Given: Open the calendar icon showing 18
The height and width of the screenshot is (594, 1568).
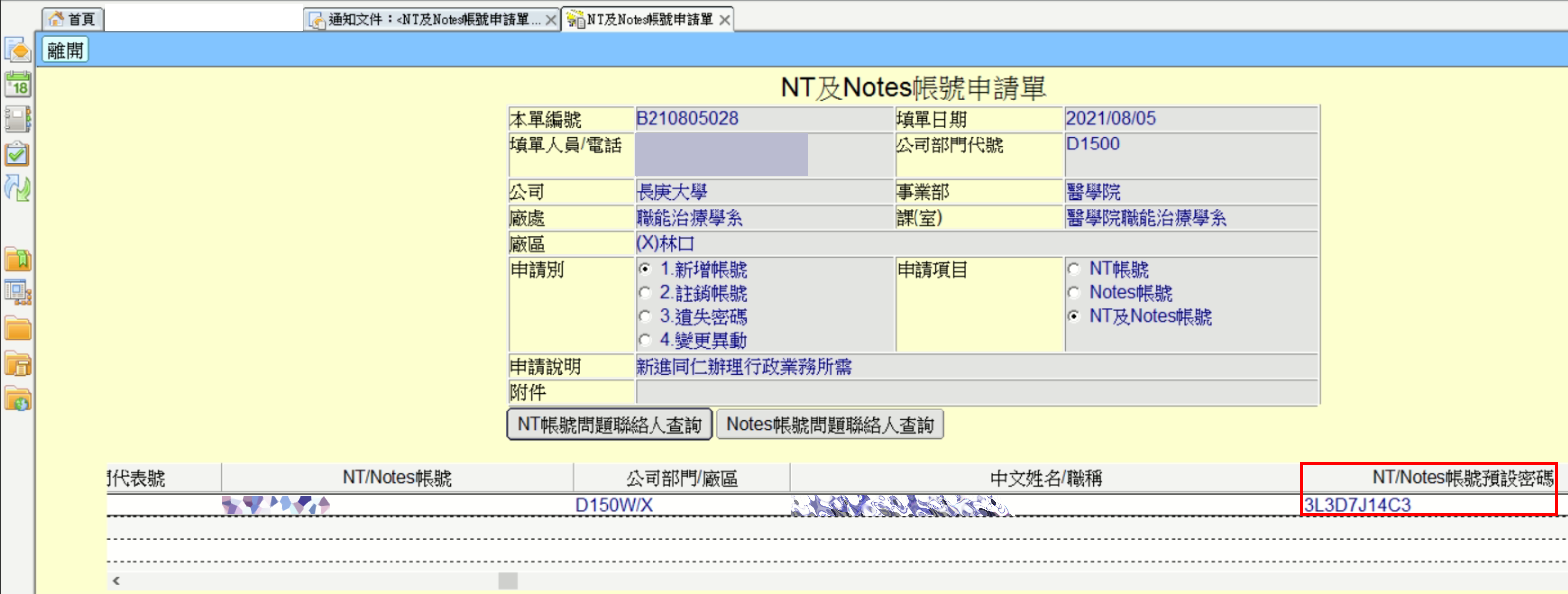Looking at the screenshot, I should pos(17,84).
